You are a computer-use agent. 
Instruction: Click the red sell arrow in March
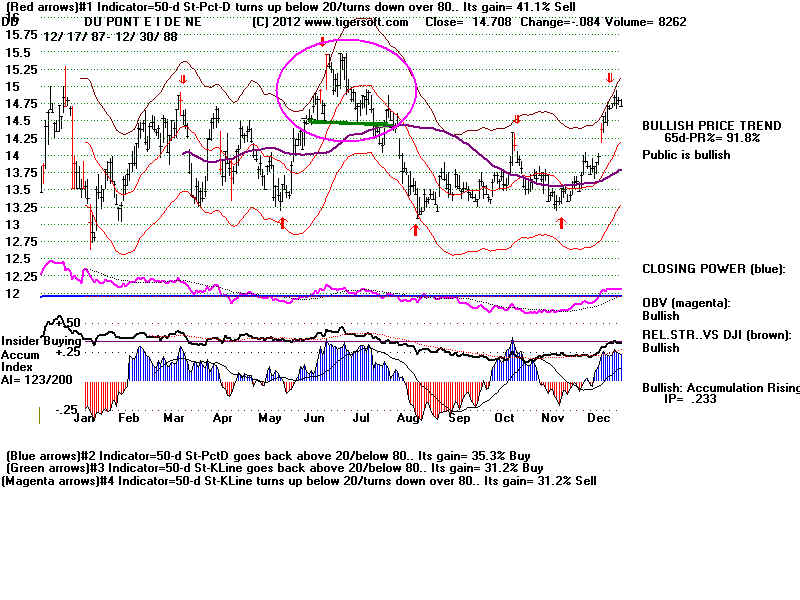click(182, 78)
